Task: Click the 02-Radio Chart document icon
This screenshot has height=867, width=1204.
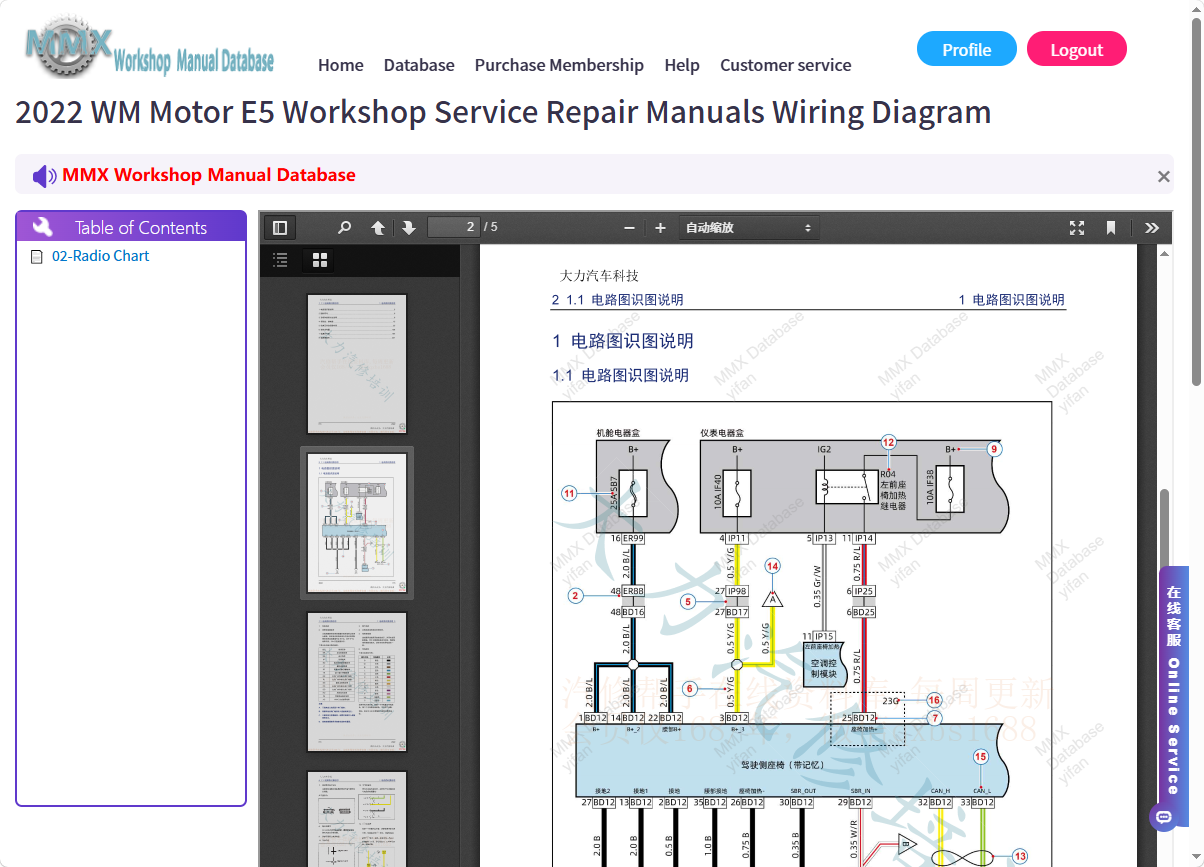Action: tap(37, 257)
